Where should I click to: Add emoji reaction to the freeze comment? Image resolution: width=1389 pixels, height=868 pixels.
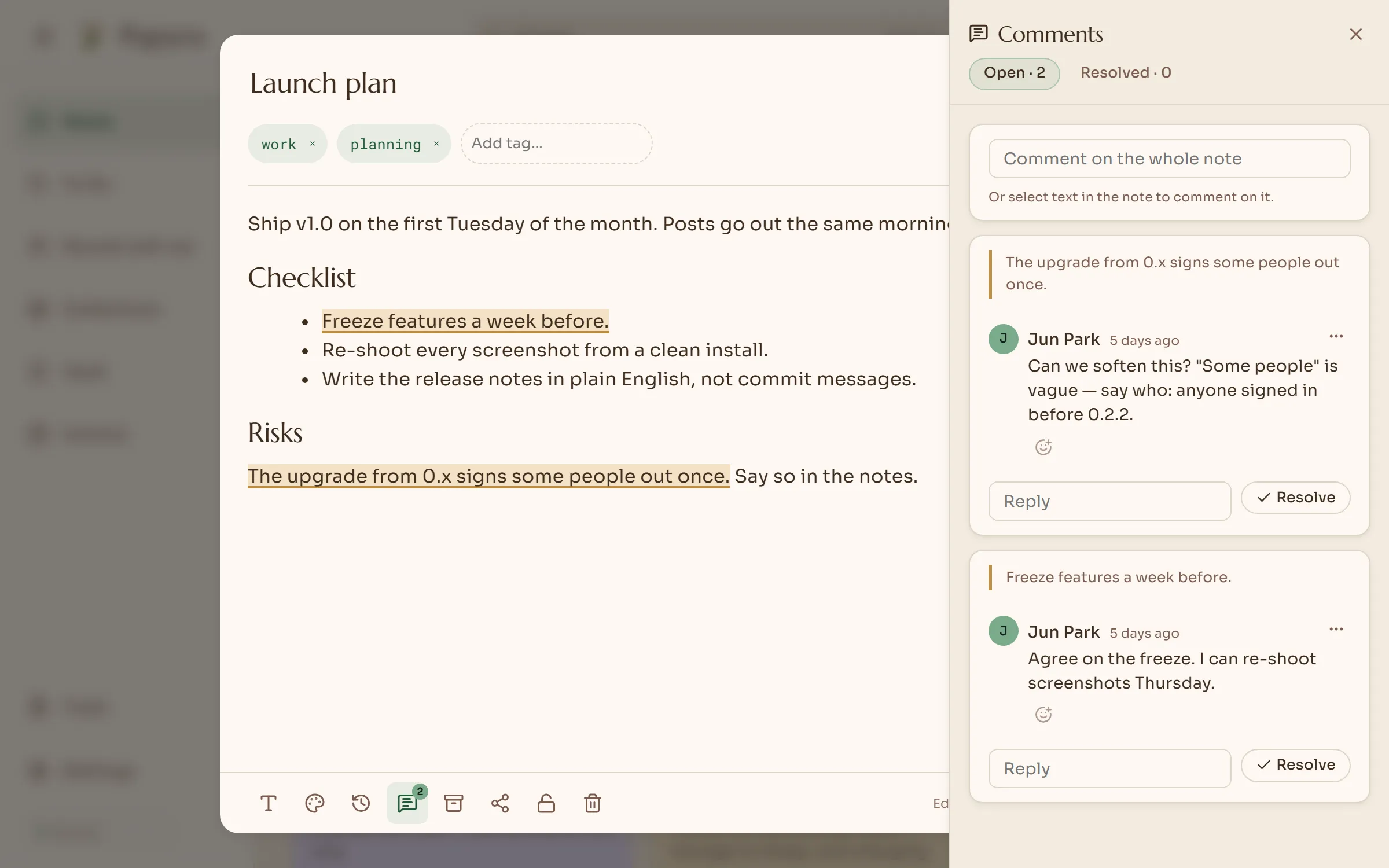[1043, 714]
